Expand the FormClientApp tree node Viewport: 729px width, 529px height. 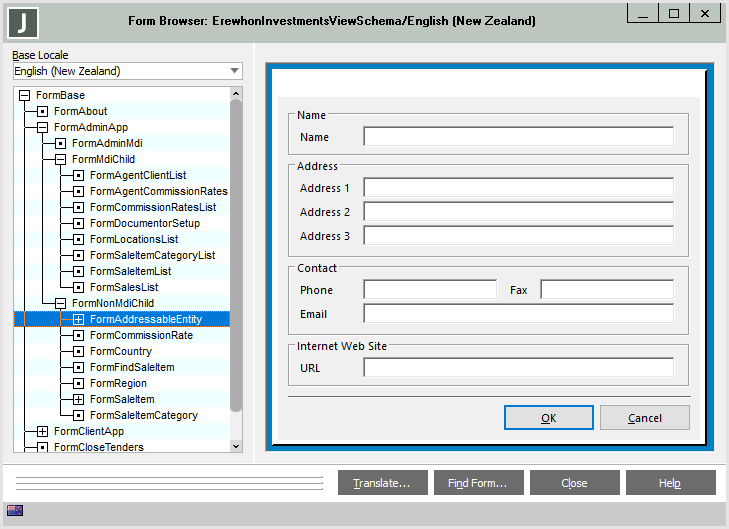coord(42,431)
